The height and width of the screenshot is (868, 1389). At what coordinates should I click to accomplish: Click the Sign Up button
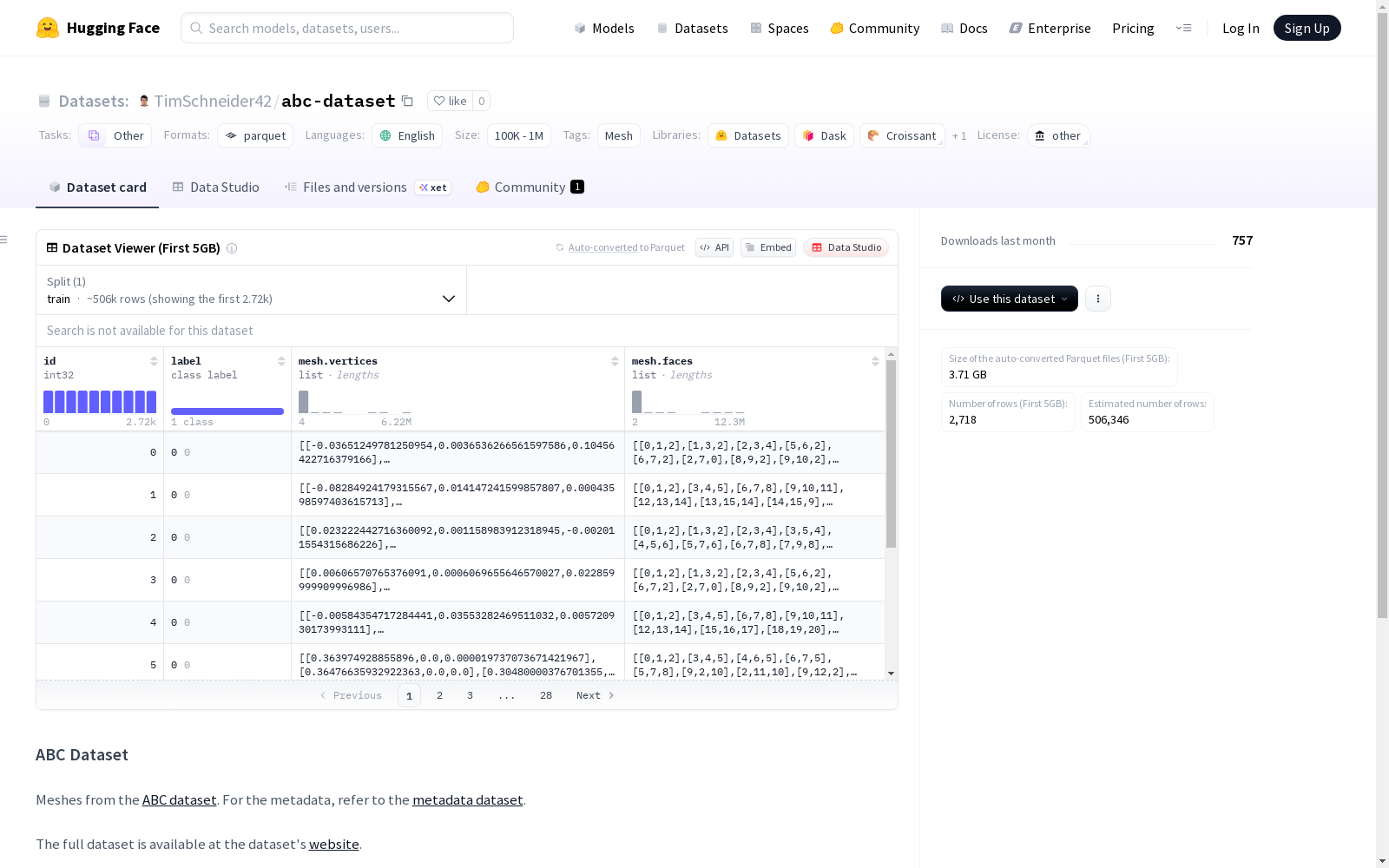click(1307, 28)
